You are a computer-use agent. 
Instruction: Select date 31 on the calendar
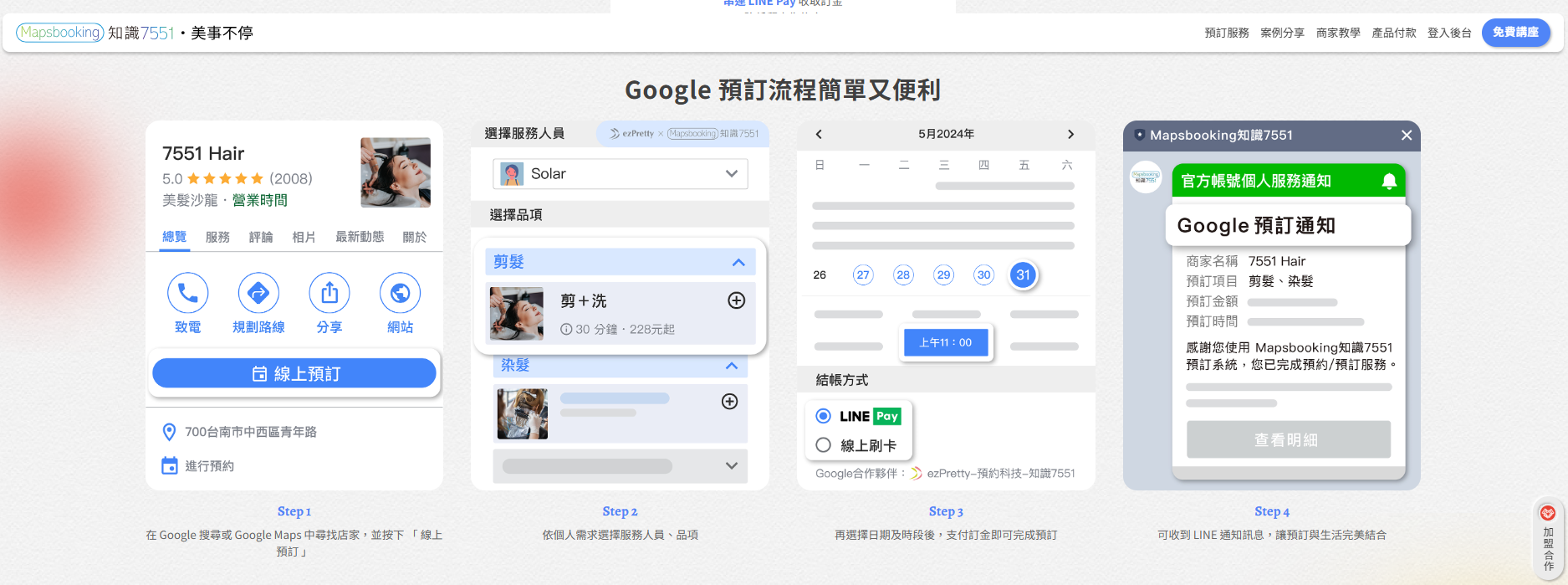[1023, 275]
